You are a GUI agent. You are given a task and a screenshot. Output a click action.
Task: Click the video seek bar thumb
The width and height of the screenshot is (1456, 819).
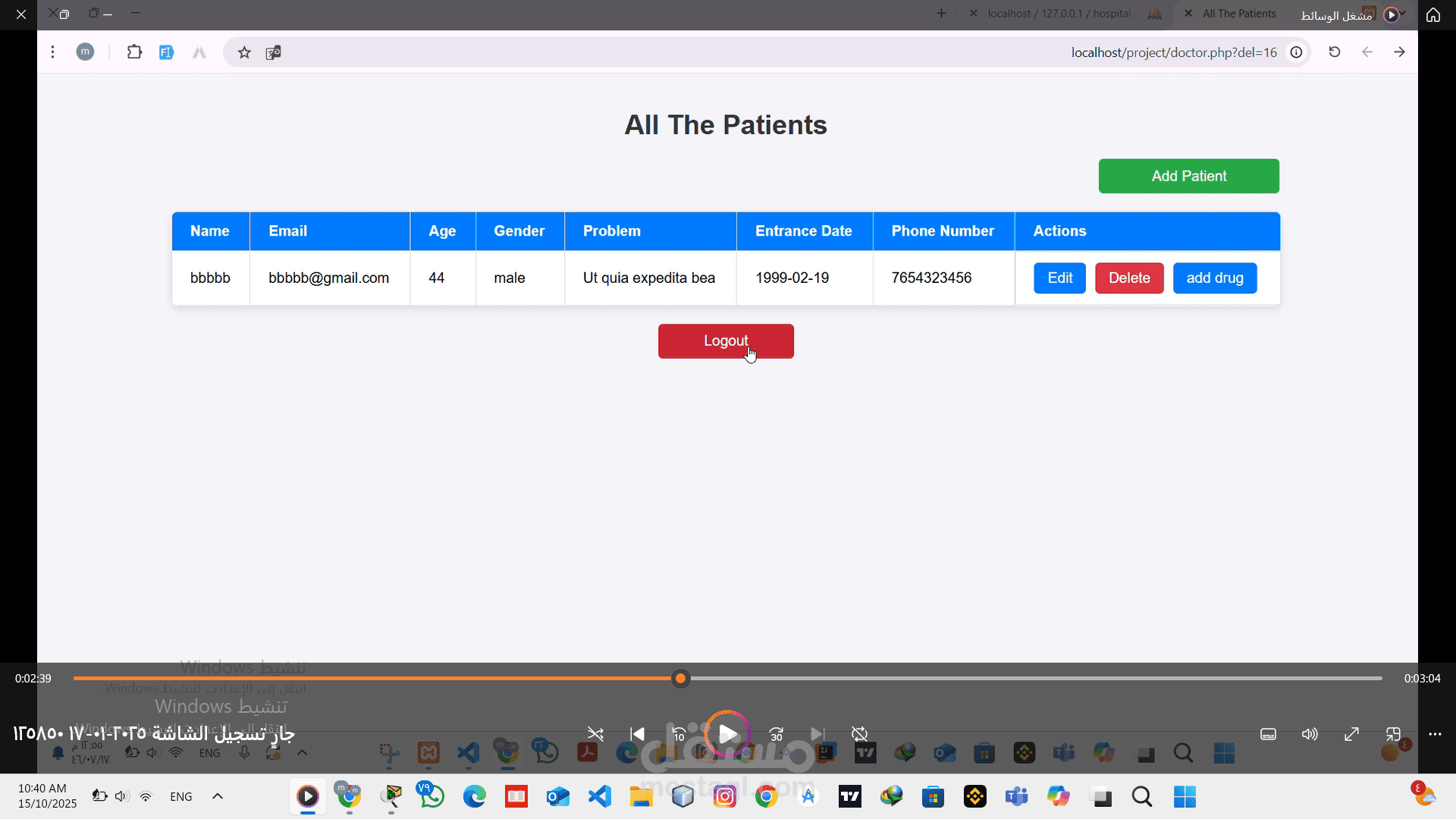click(x=681, y=679)
